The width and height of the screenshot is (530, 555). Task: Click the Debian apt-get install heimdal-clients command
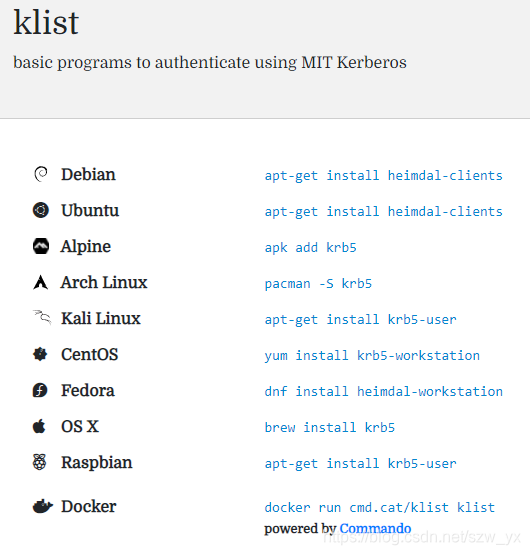pyautogui.click(x=383, y=176)
